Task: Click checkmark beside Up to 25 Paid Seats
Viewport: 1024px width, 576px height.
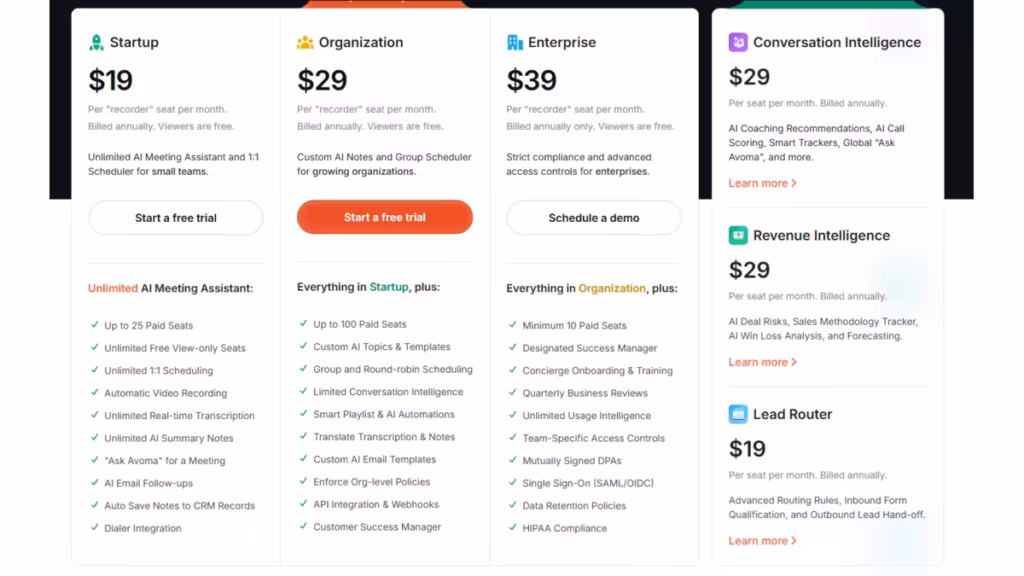Action: [94, 325]
